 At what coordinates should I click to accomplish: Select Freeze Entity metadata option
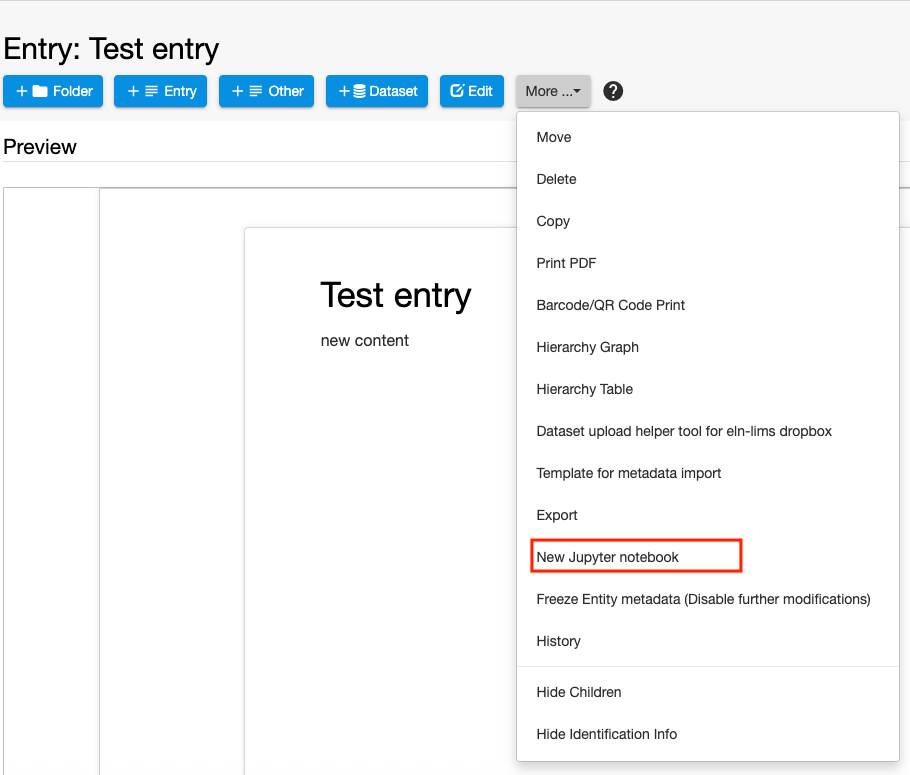(707, 599)
